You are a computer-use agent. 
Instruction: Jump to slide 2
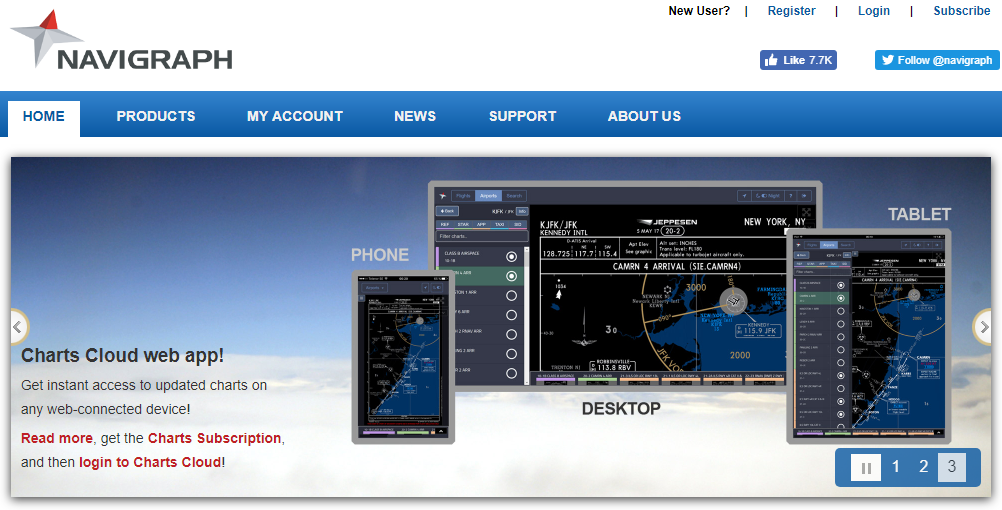point(923,467)
